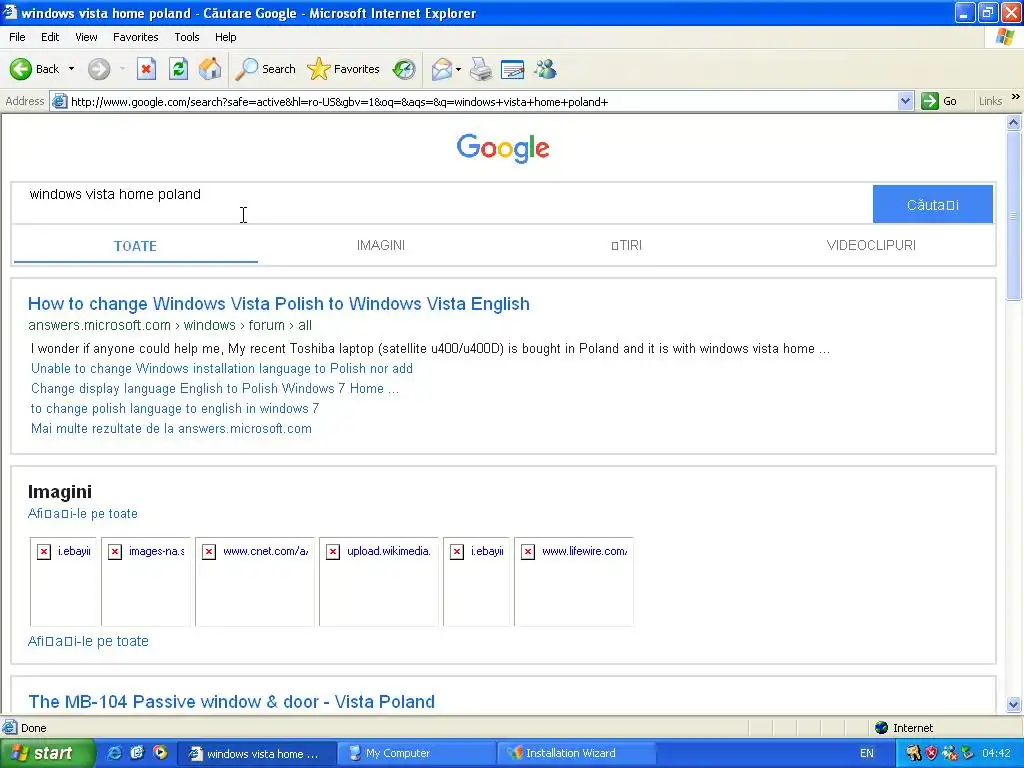Click the Stop loading icon

coord(146,69)
